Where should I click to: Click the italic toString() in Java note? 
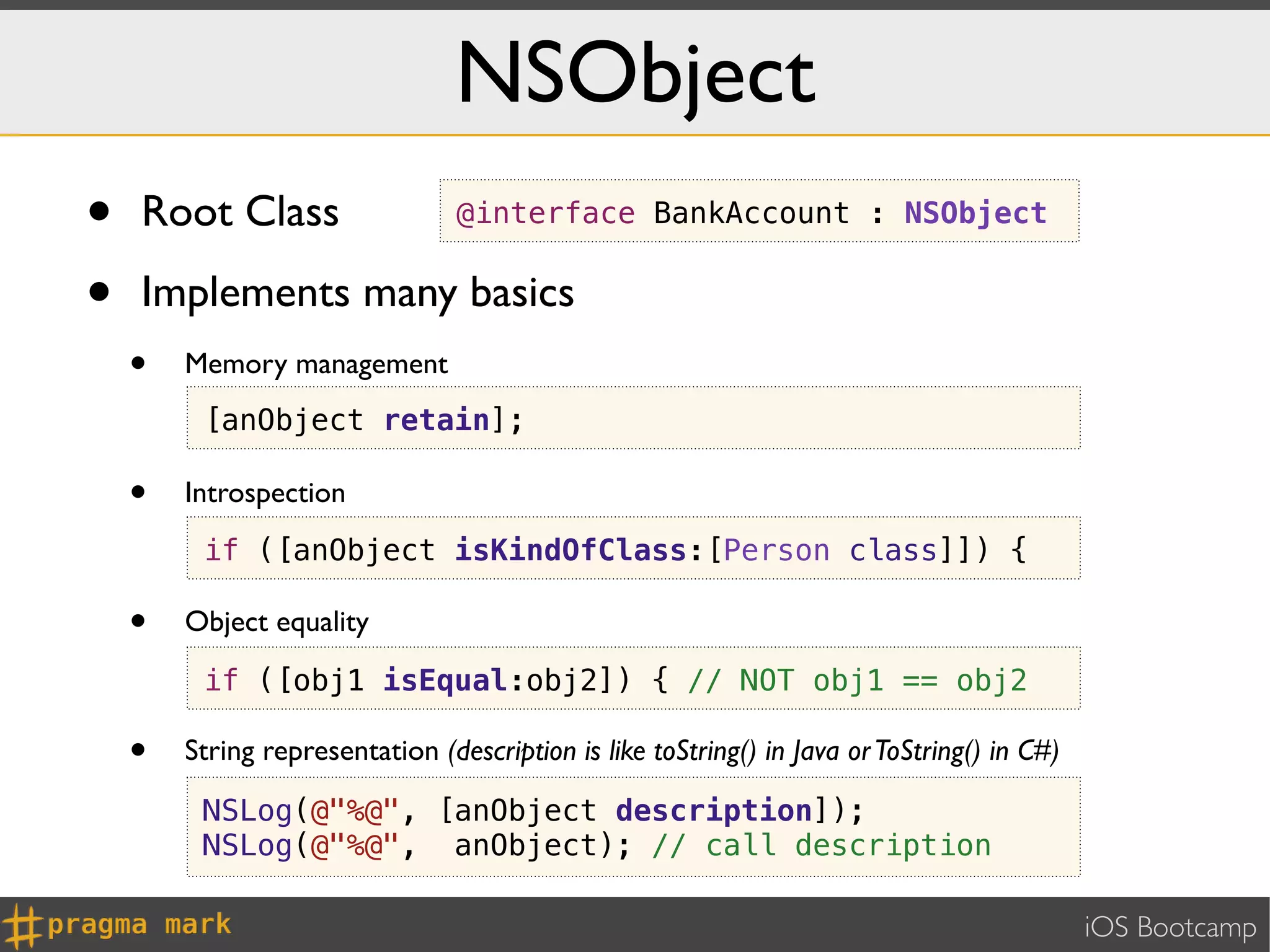(753, 751)
